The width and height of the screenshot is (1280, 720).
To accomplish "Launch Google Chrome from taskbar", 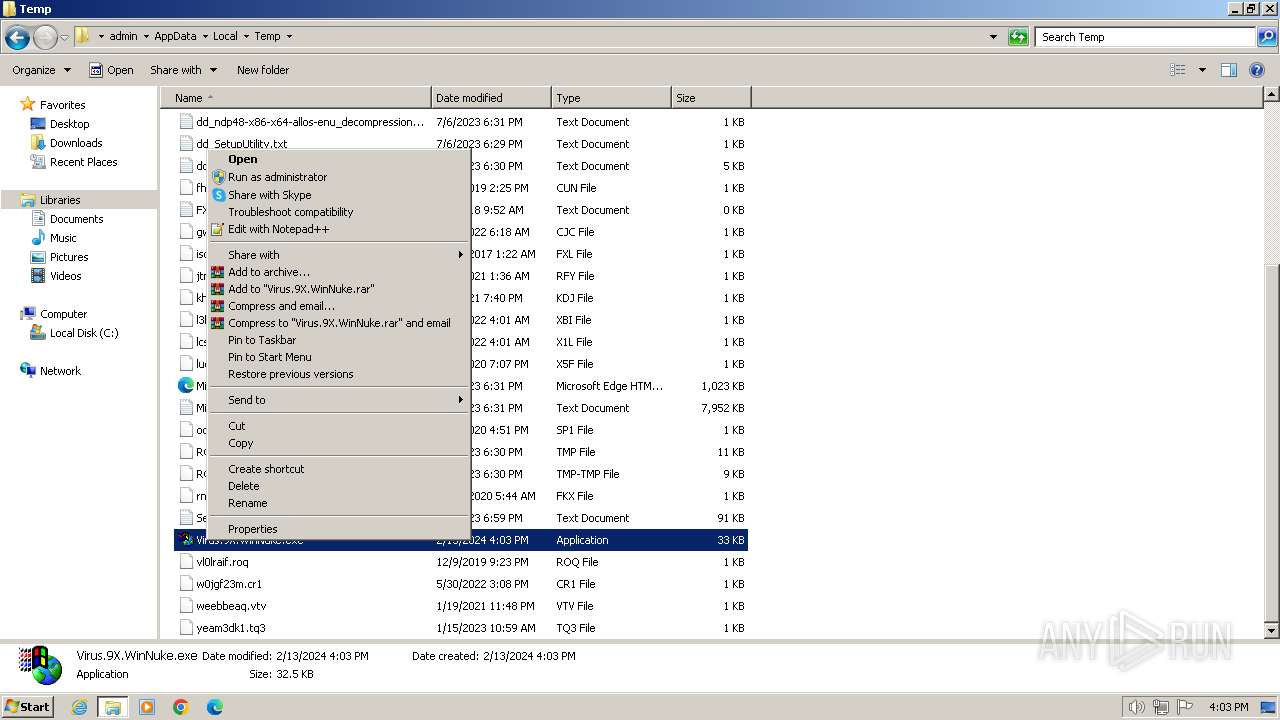I will coord(181,707).
